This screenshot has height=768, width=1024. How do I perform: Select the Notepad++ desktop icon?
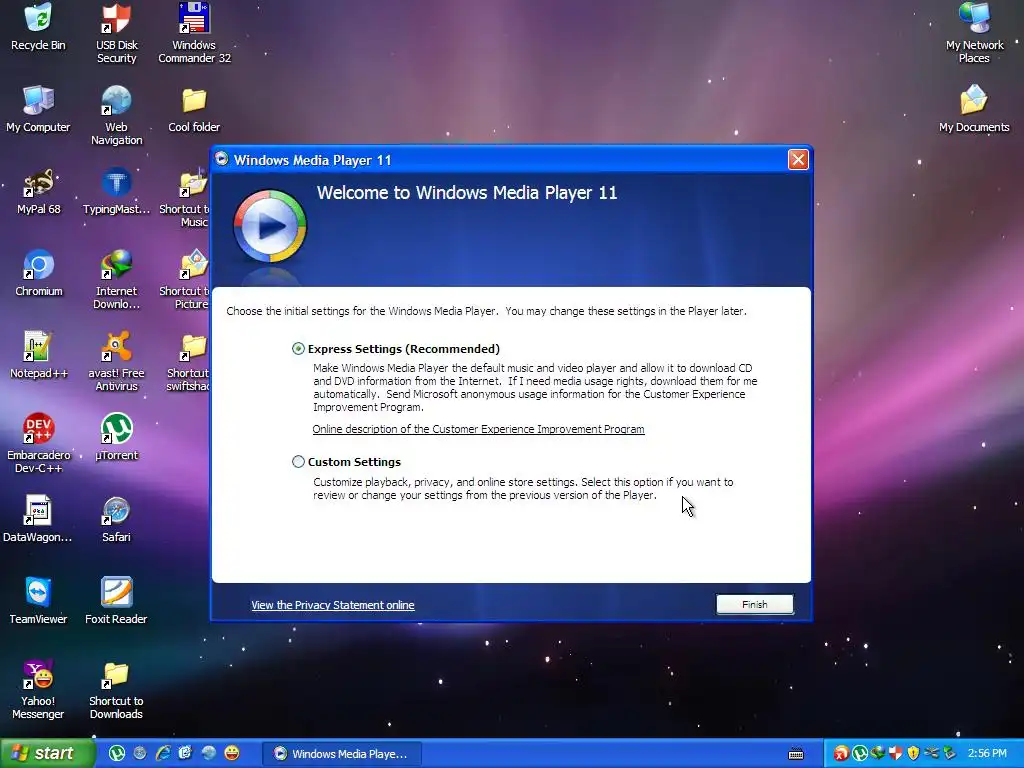click(x=38, y=355)
